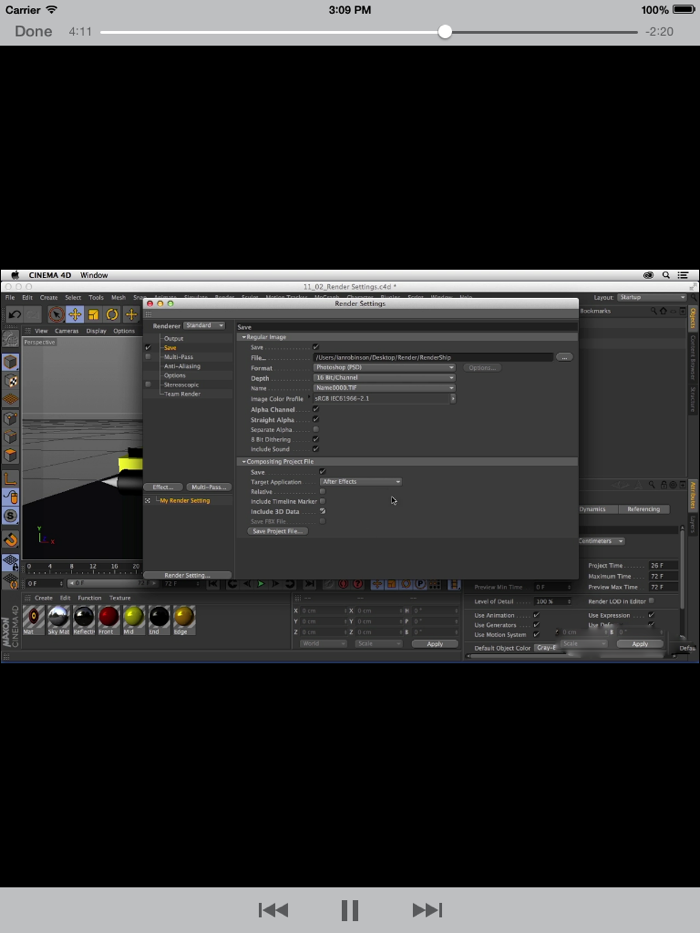
Task: Click Save Project File... button
Action: click(x=277, y=531)
